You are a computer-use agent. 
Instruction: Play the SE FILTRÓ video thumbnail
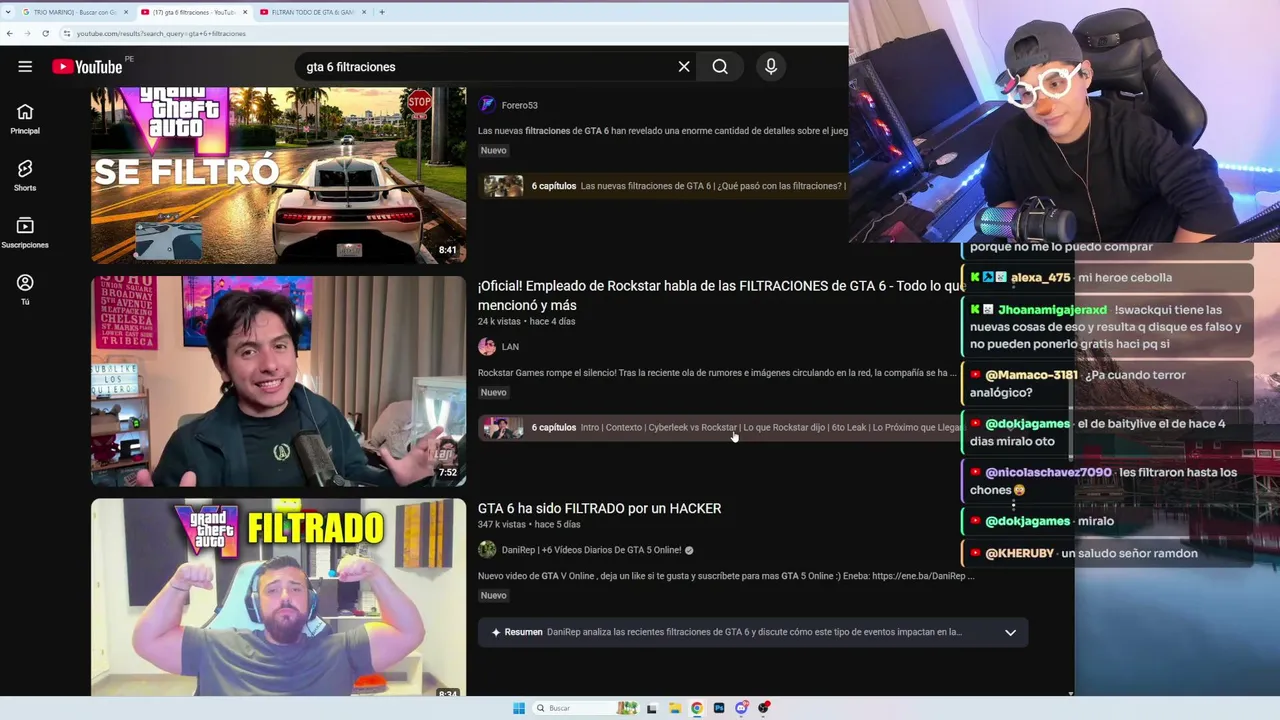pos(278,175)
